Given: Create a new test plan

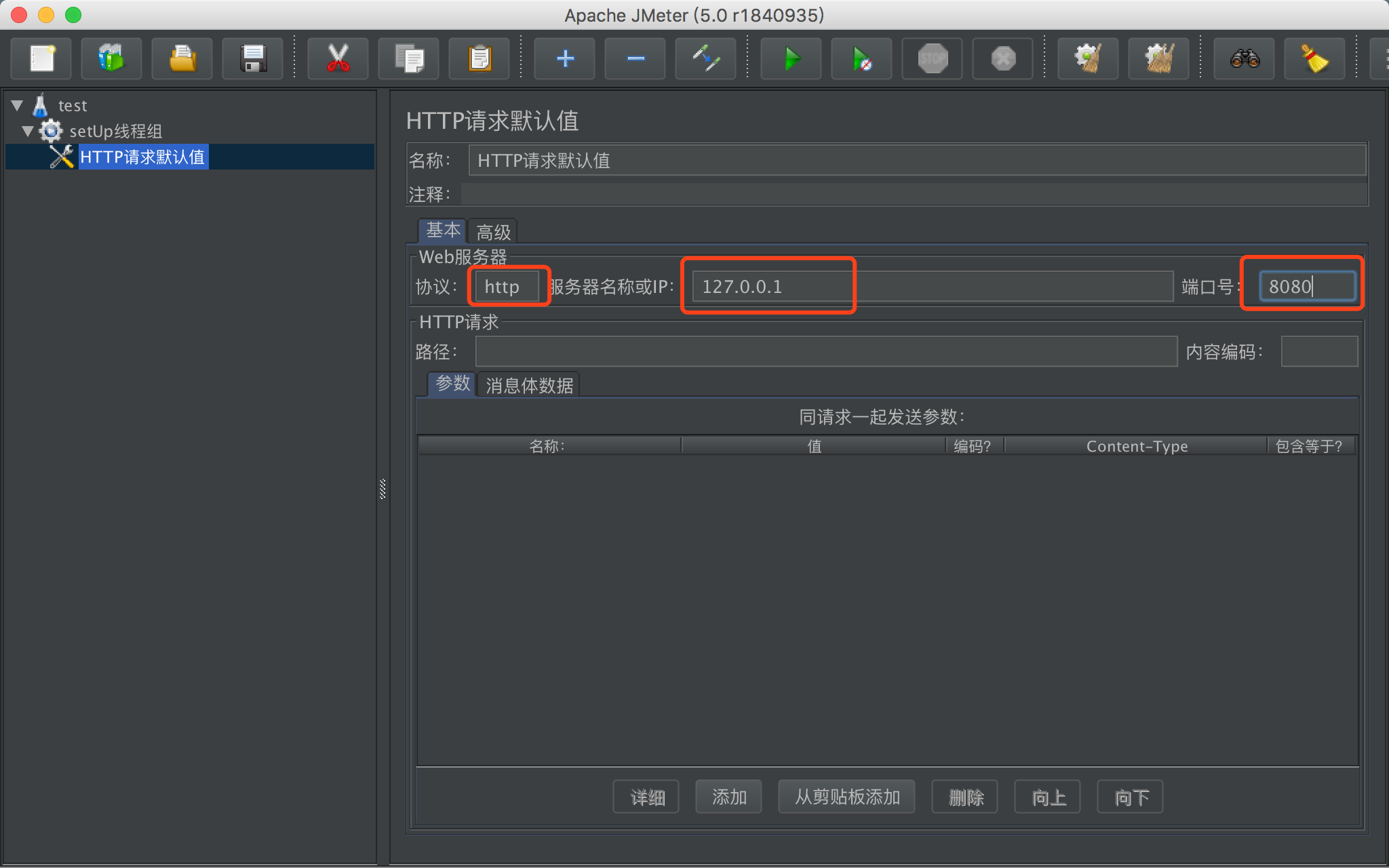Looking at the screenshot, I should [42, 58].
